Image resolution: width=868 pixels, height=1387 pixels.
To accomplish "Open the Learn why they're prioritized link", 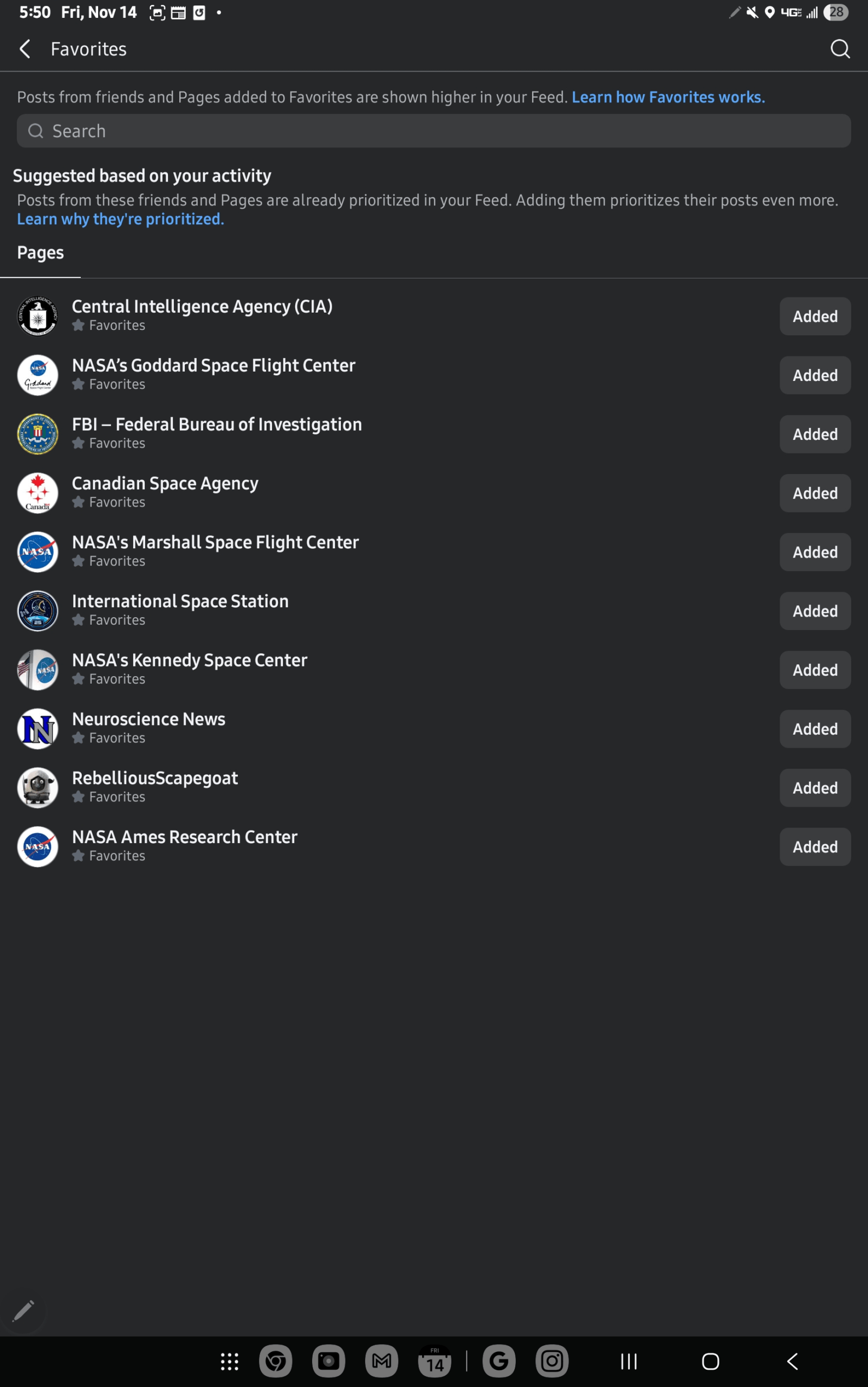I will pos(120,219).
